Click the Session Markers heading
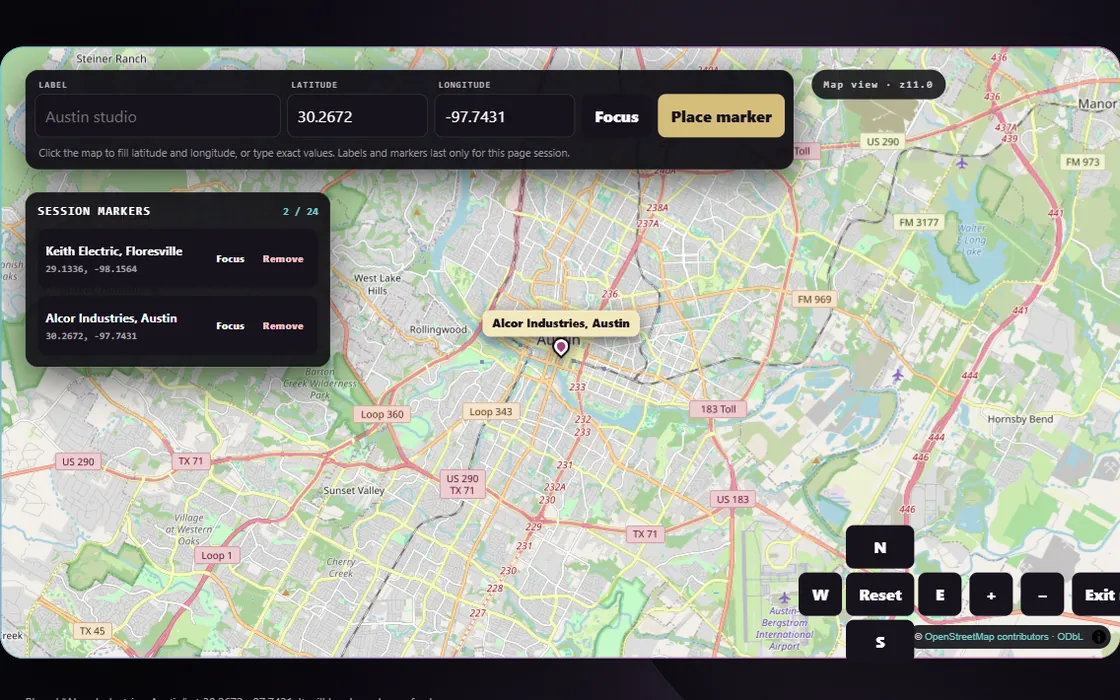Screen dimensions: 1120x700 tap(94, 211)
